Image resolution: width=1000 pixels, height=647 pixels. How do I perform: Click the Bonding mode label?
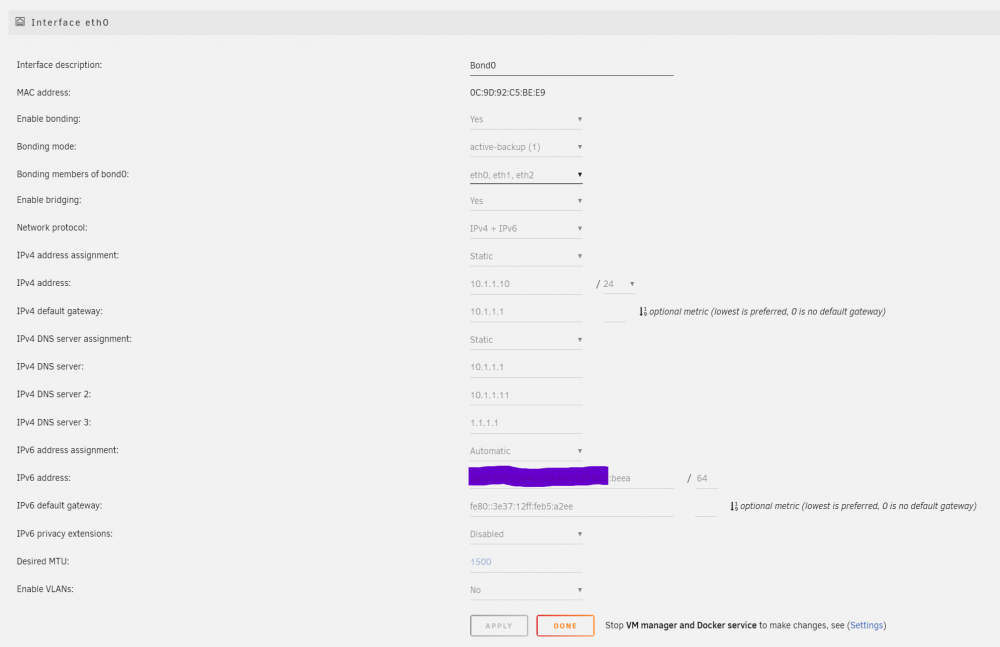click(x=47, y=146)
